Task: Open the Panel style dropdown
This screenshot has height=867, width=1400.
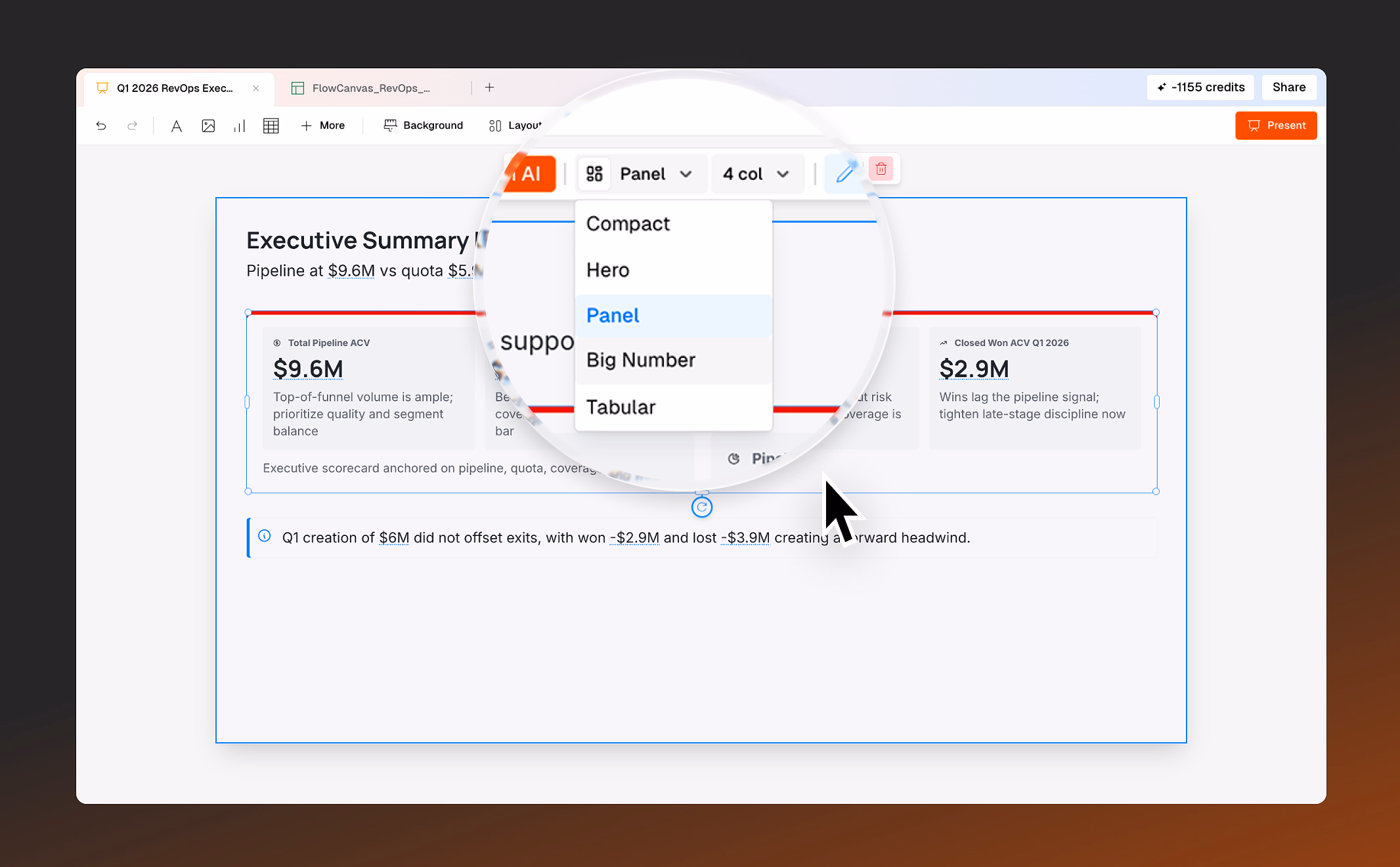Action: coord(655,174)
